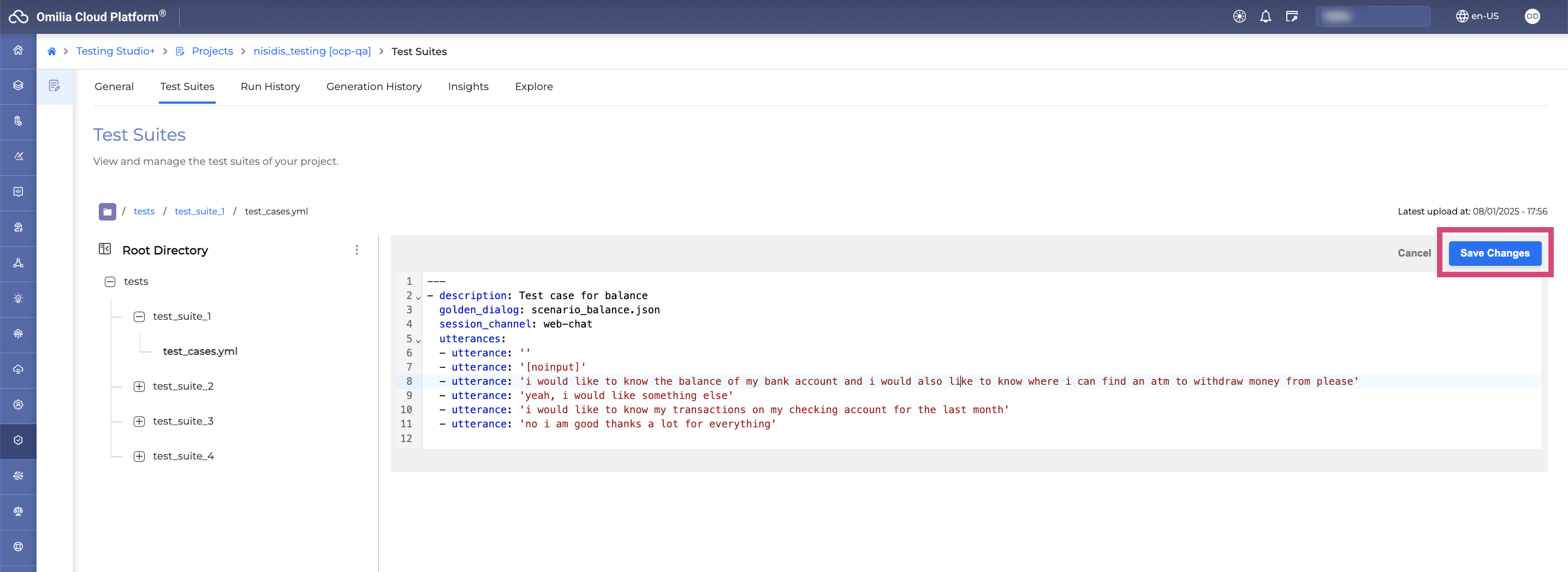Collapse the tests folder

pos(110,282)
